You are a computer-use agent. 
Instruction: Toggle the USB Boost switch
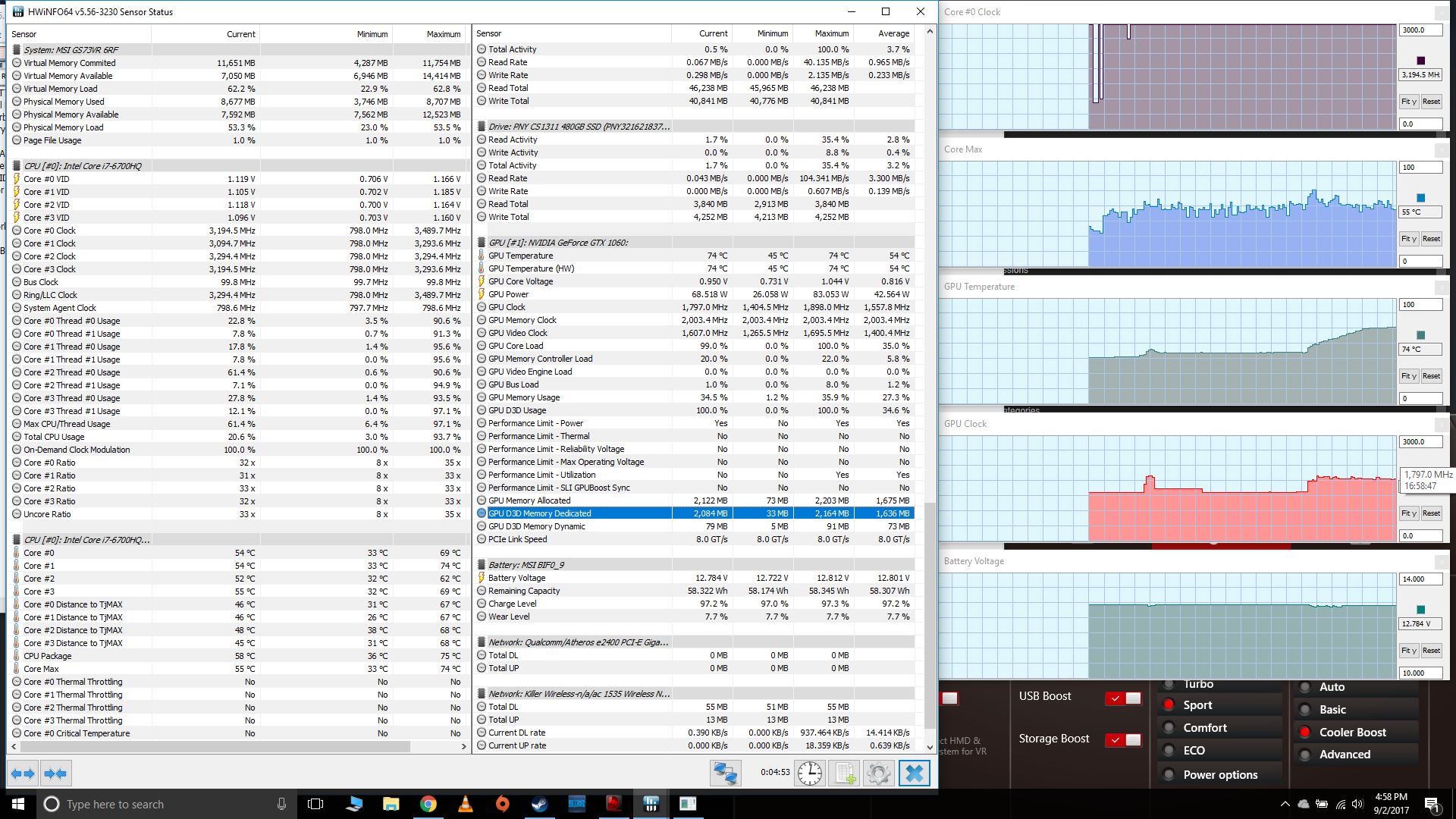tap(1124, 698)
